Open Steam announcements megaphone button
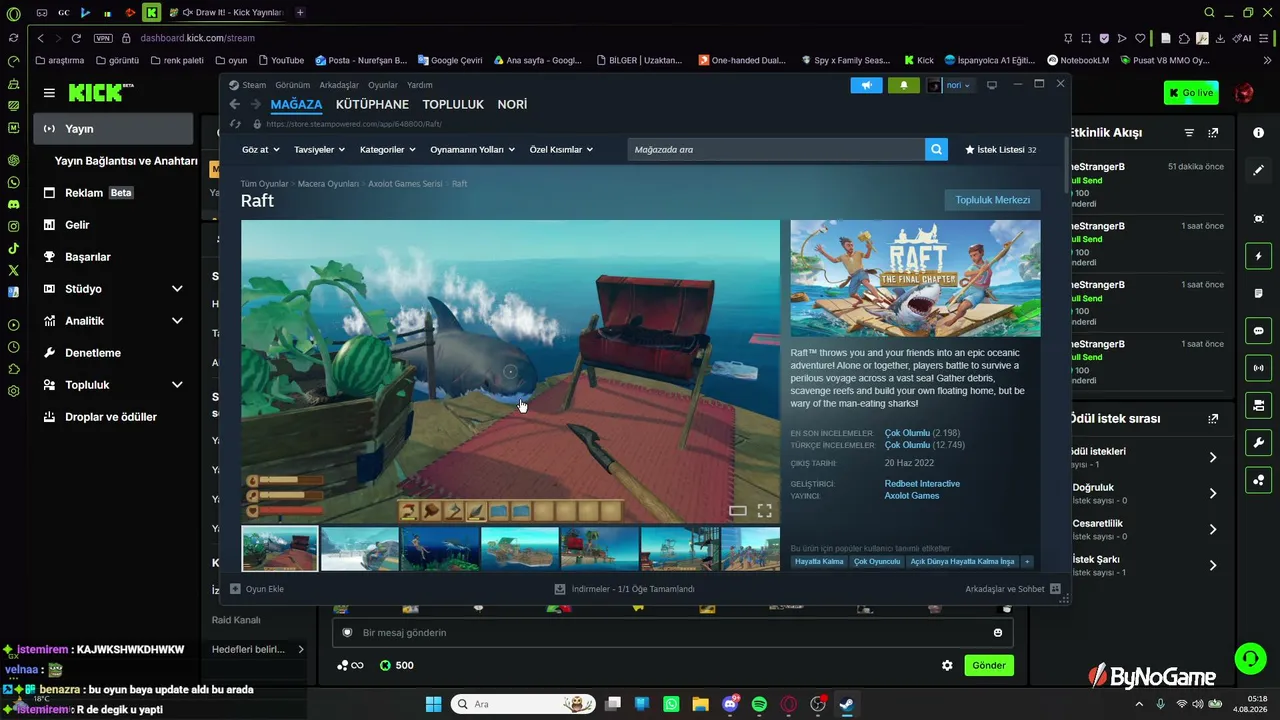 click(866, 85)
